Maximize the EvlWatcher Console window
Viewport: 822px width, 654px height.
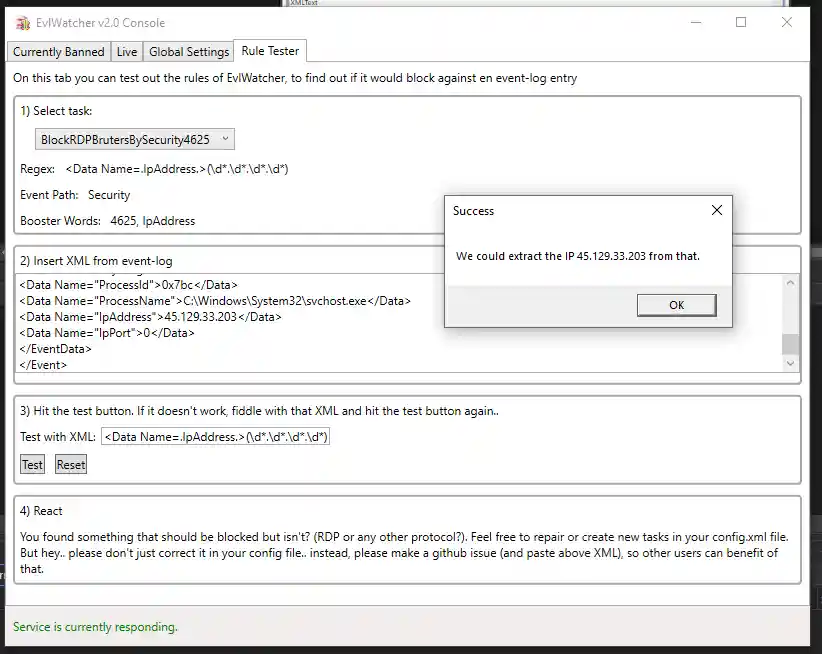[x=741, y=23]
